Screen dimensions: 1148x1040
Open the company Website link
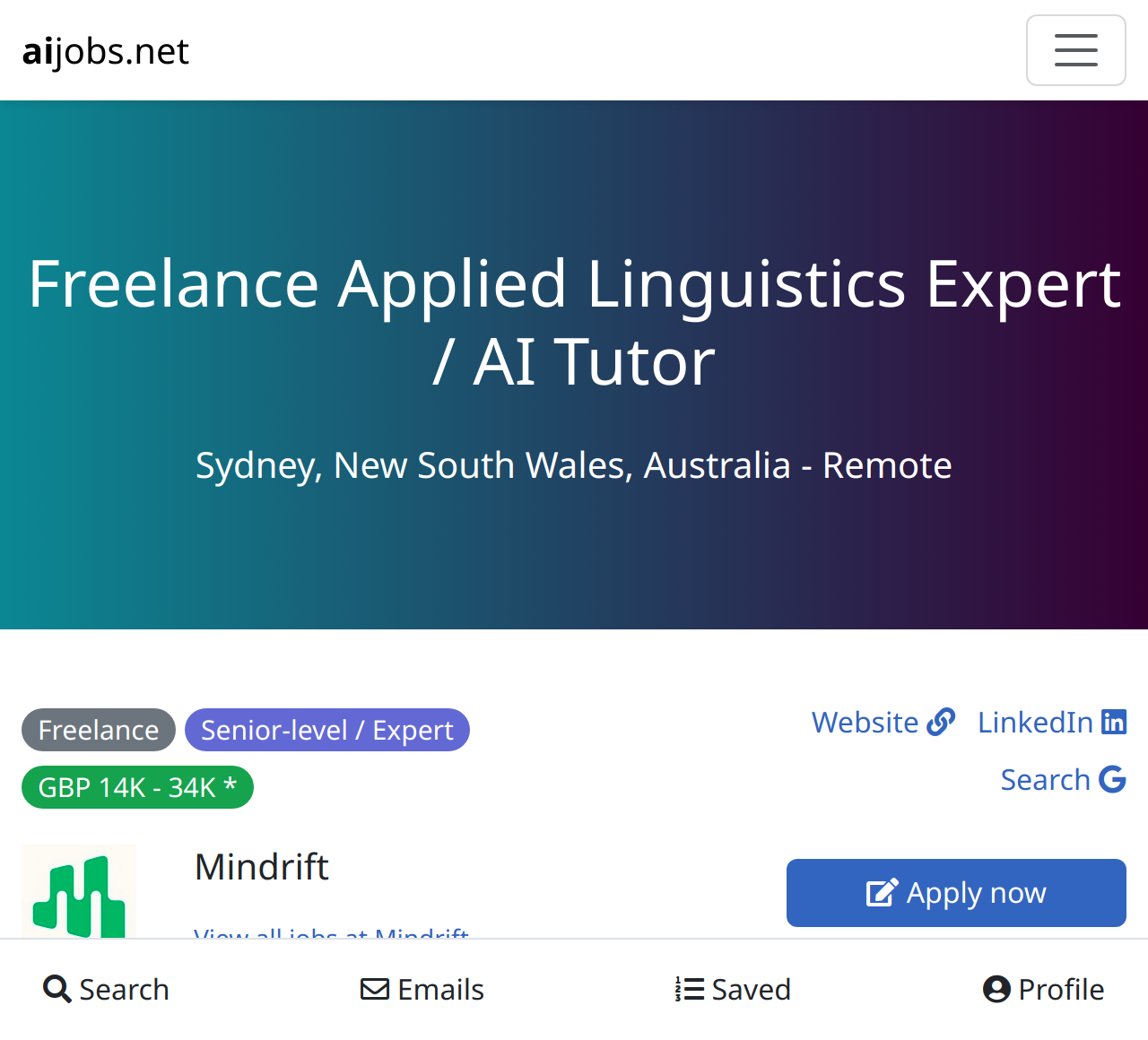[x=883, y=722]
